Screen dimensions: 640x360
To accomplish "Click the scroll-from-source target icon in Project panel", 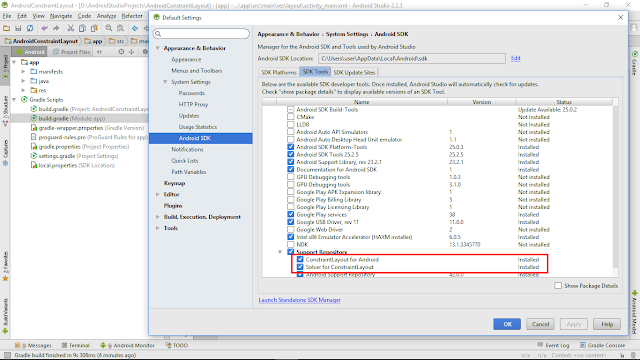I will coord(121,52).
